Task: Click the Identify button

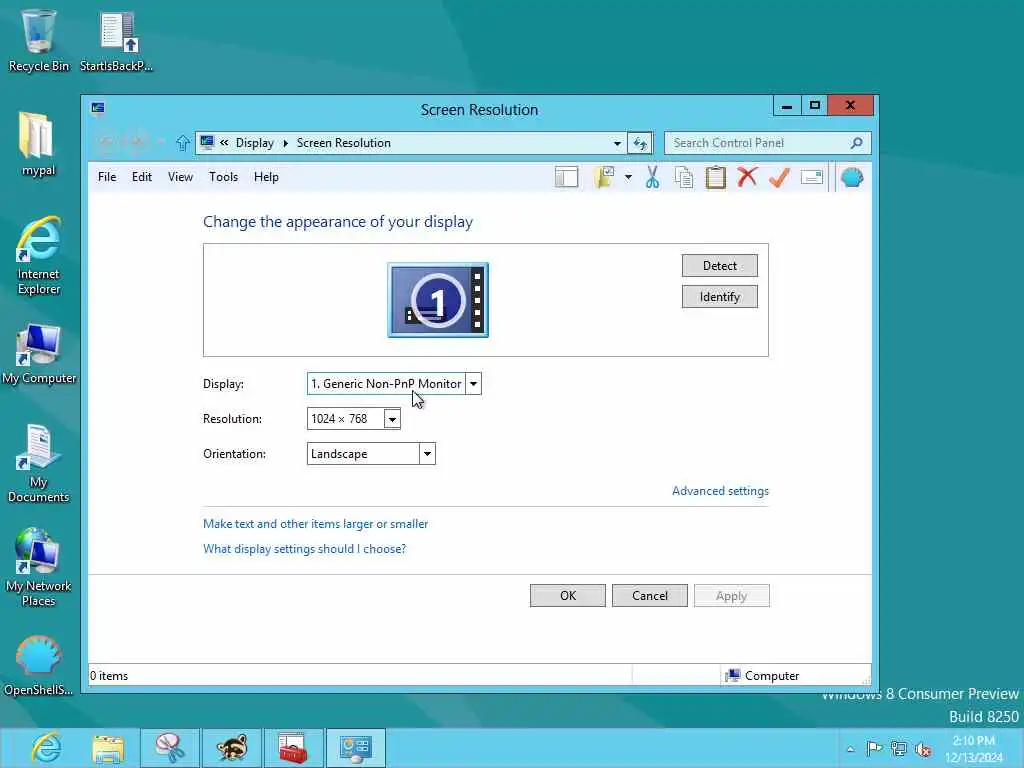Action: click(720, 296)
